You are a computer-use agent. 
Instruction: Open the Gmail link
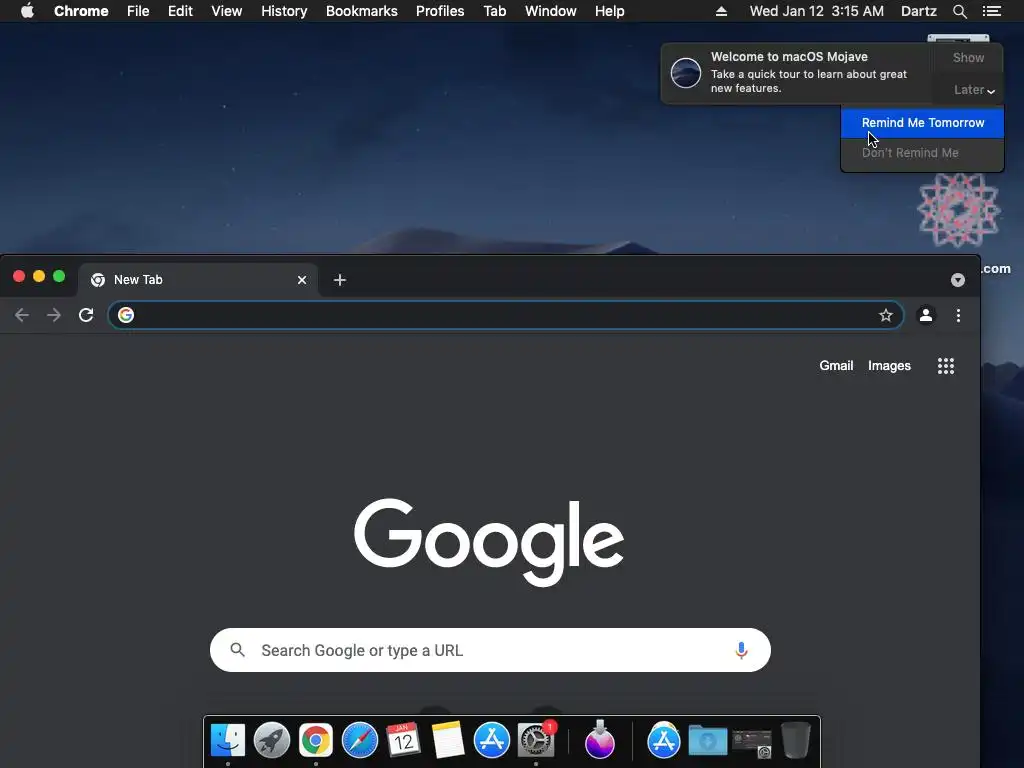coord(836,366)
